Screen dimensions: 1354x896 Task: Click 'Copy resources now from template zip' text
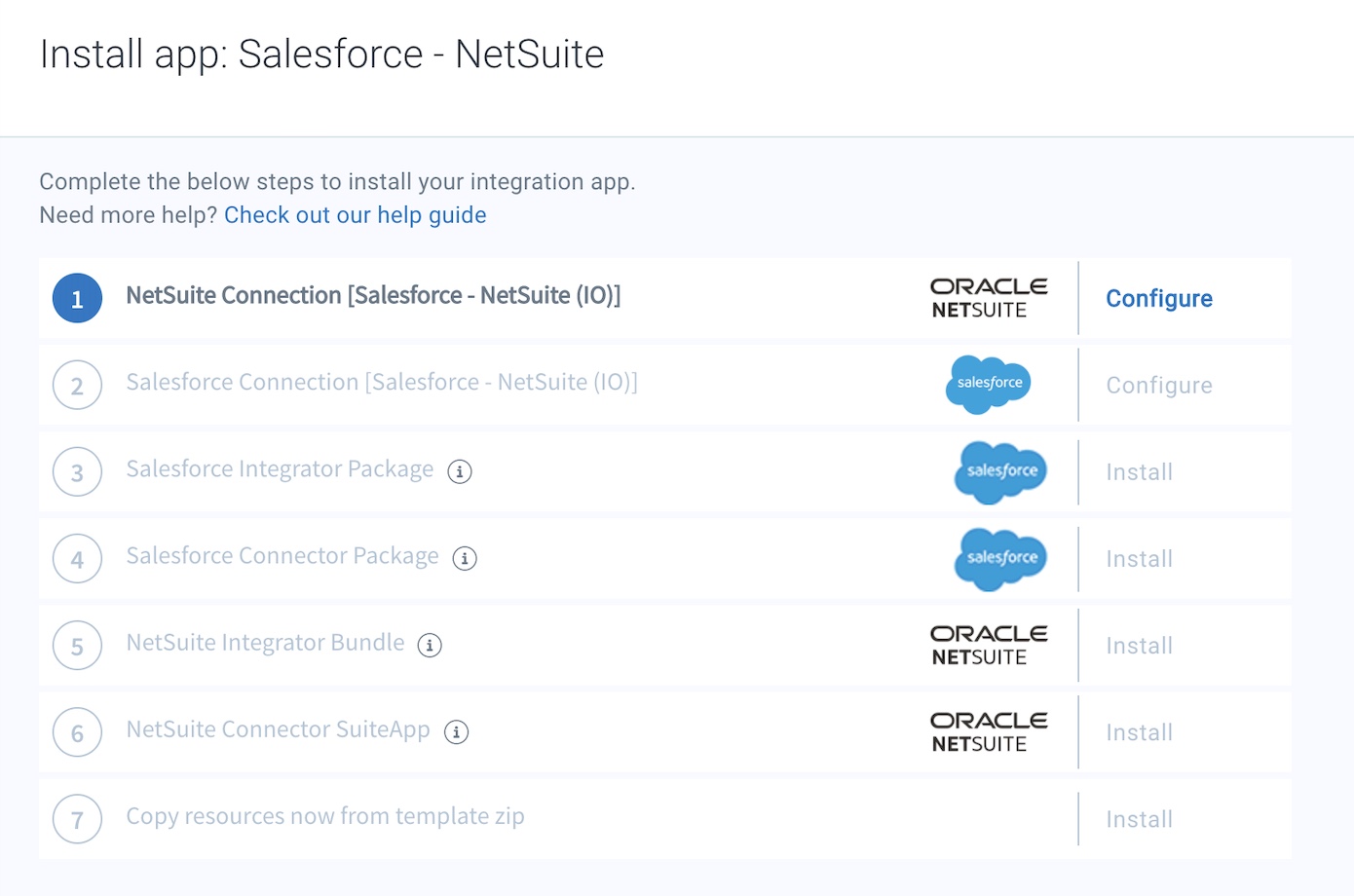point(325,816)
